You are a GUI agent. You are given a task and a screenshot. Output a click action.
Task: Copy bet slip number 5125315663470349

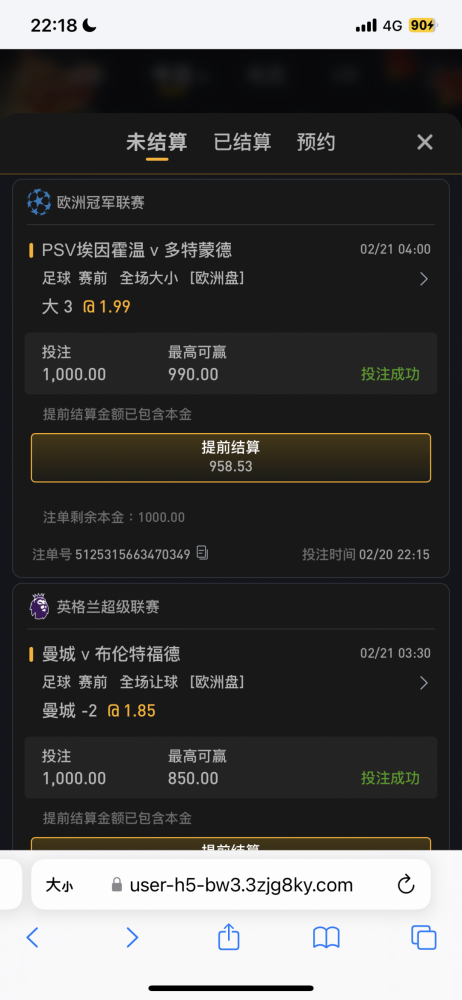202,553
